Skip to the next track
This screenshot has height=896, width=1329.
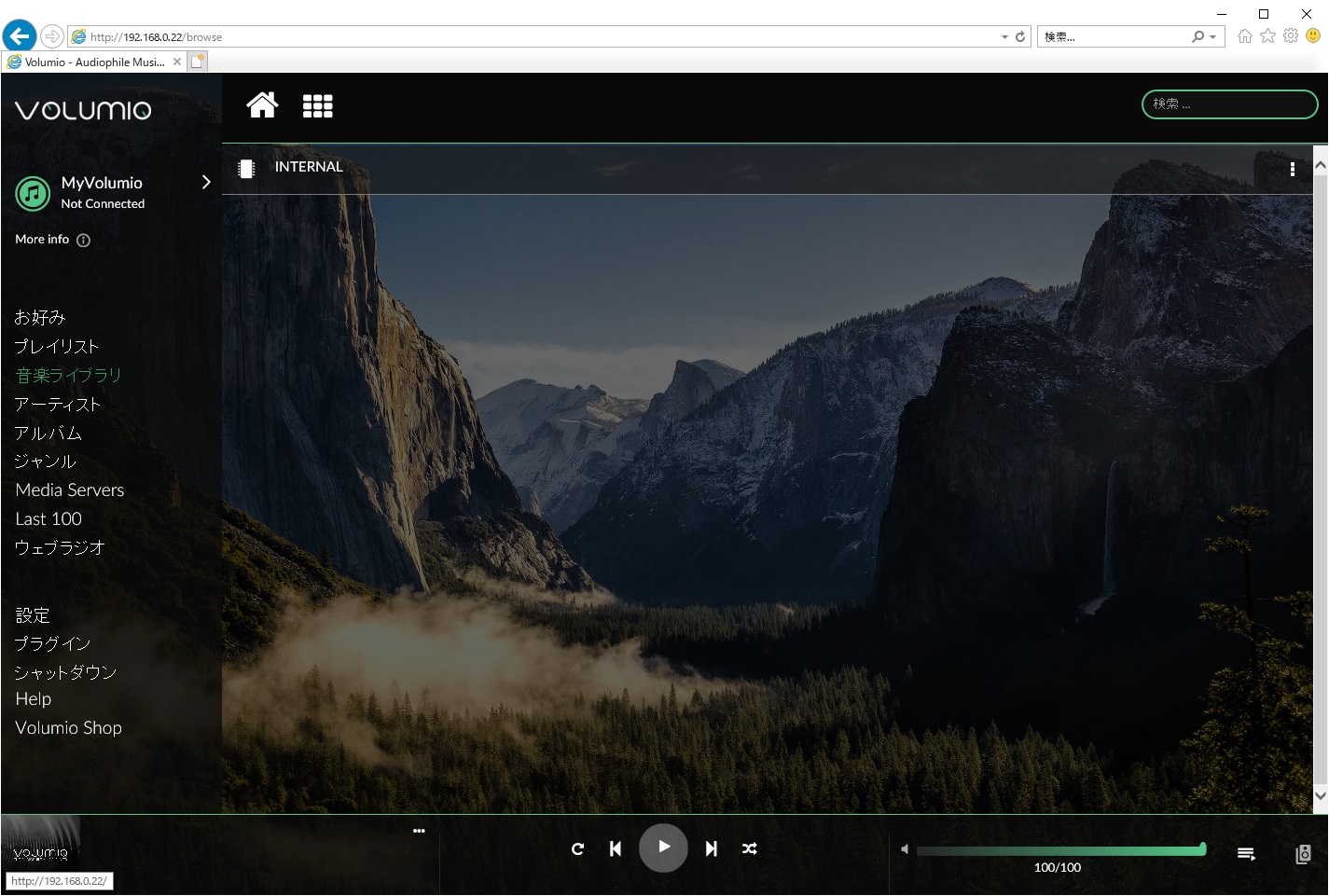point(712,848)
